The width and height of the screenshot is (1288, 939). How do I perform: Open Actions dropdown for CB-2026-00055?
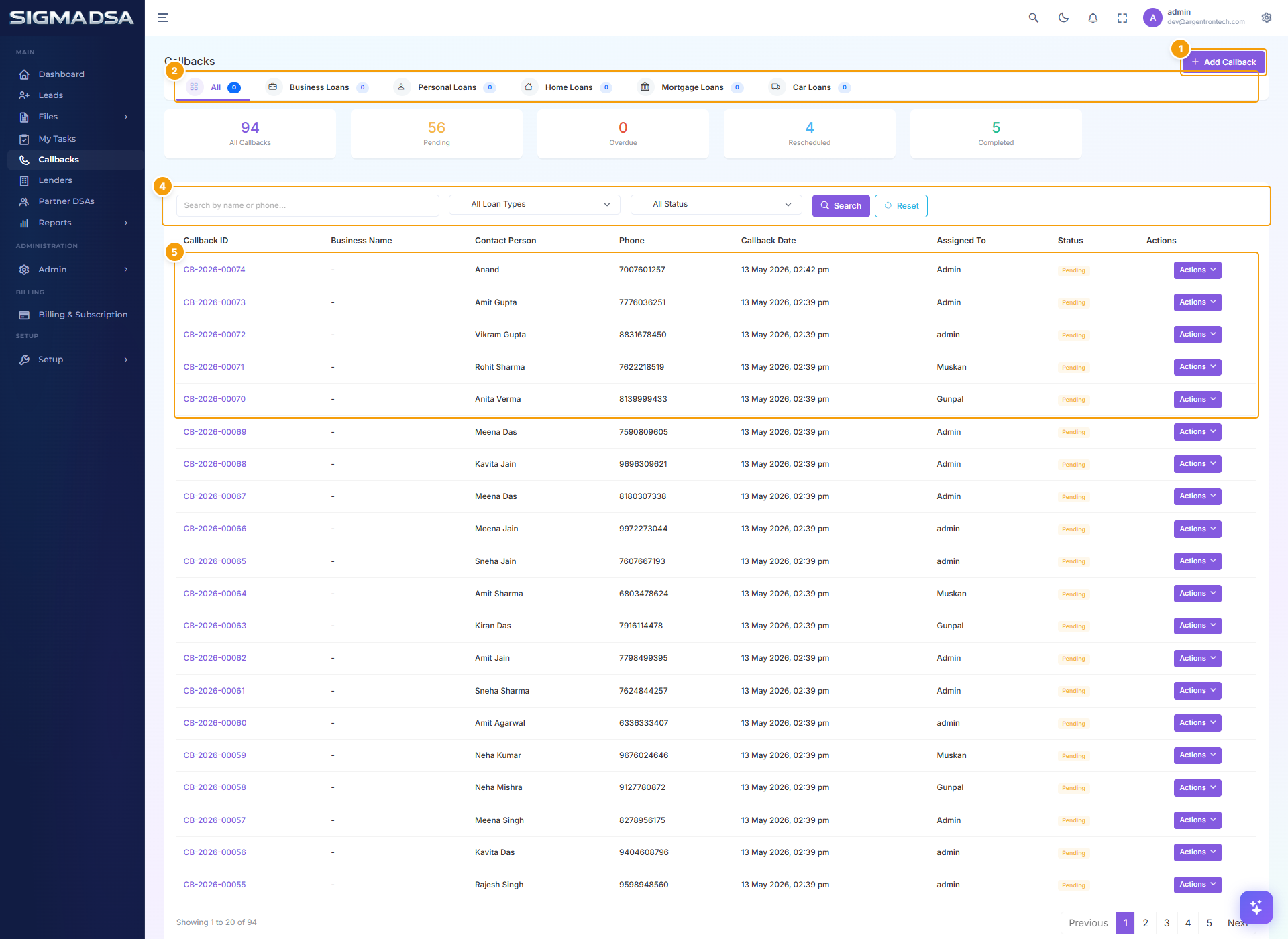pos(1197,885)
